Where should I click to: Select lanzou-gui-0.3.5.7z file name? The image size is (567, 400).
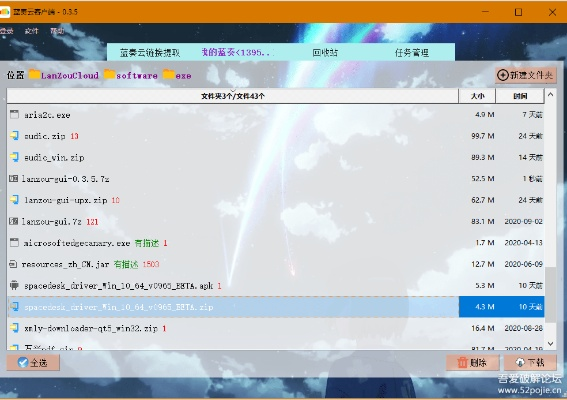pos(65,179)
